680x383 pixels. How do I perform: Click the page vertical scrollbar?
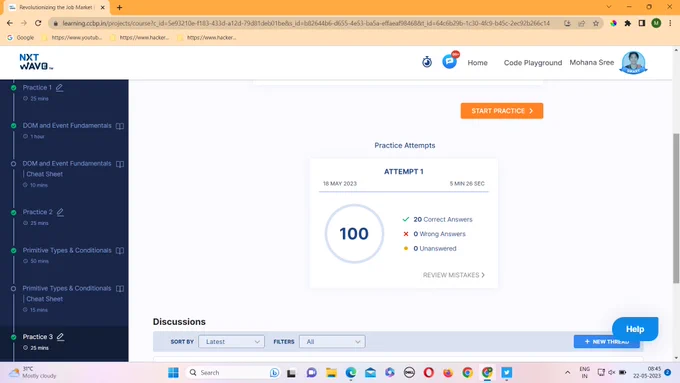click(x=676, y=208)
